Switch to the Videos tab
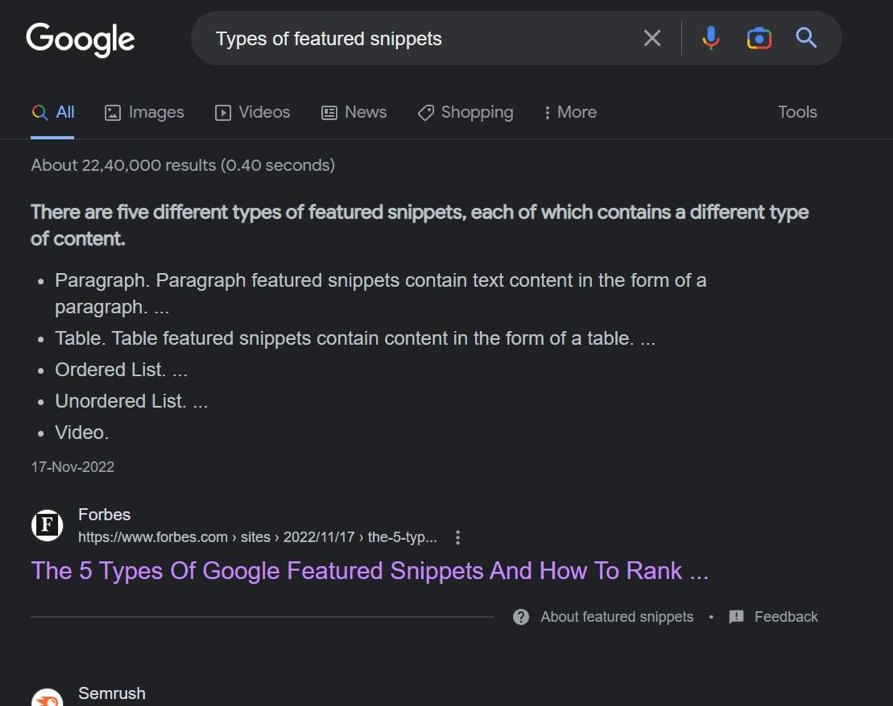Viewport: 893px width, 706px height. 252,113
